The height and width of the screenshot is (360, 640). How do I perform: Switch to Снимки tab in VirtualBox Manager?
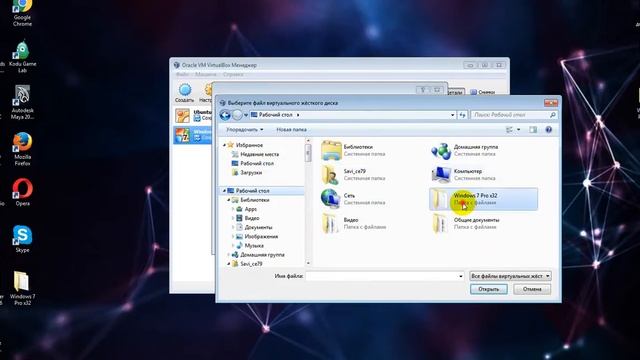(x=483, y=92)
